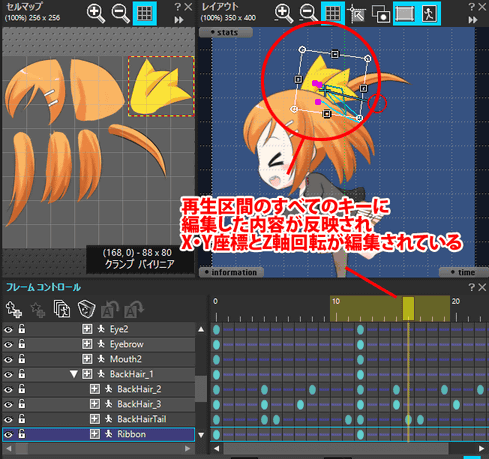489x459 pixels.
Task: Expand attributes of Ribbon part
Action: click(x=95, y=434)
